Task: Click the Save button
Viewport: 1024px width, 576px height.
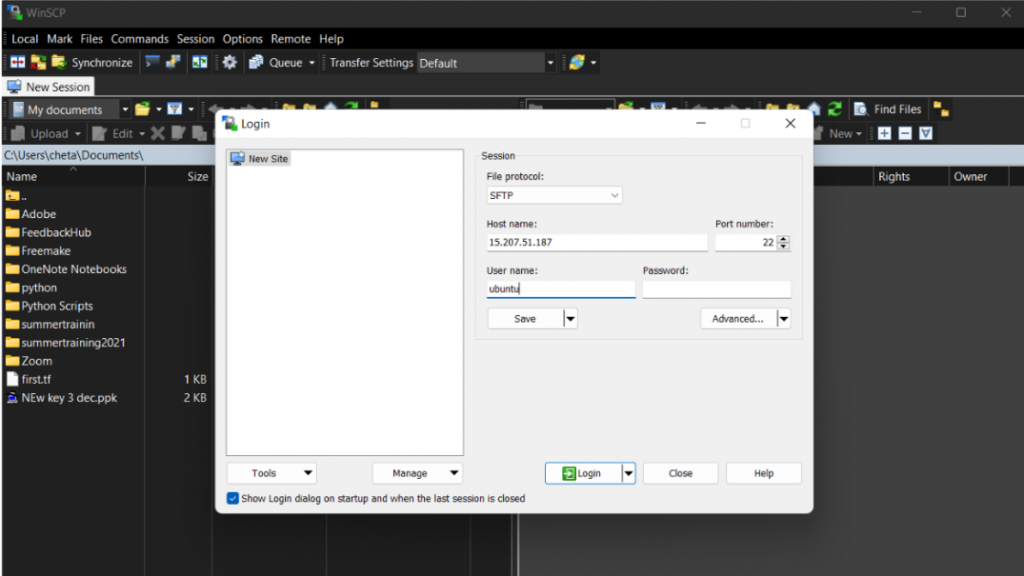Action: coord(525,319)
